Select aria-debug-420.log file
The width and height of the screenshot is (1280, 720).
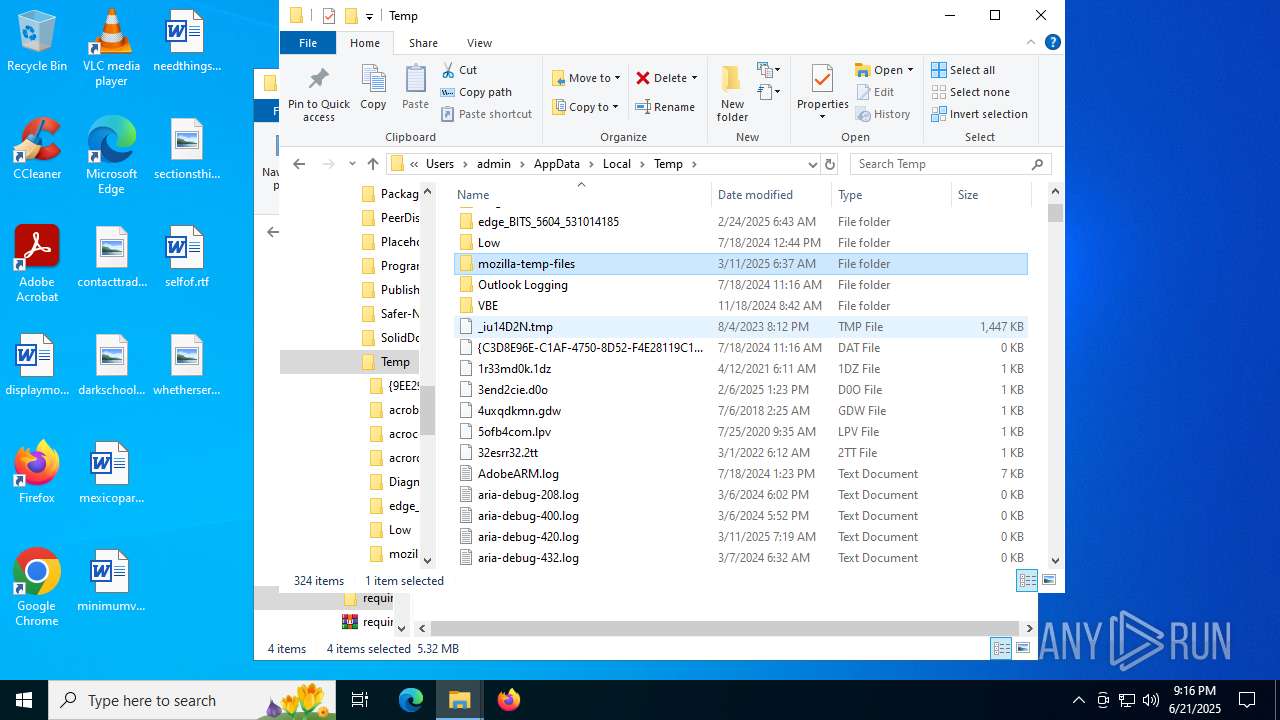(x=741, y=537)
